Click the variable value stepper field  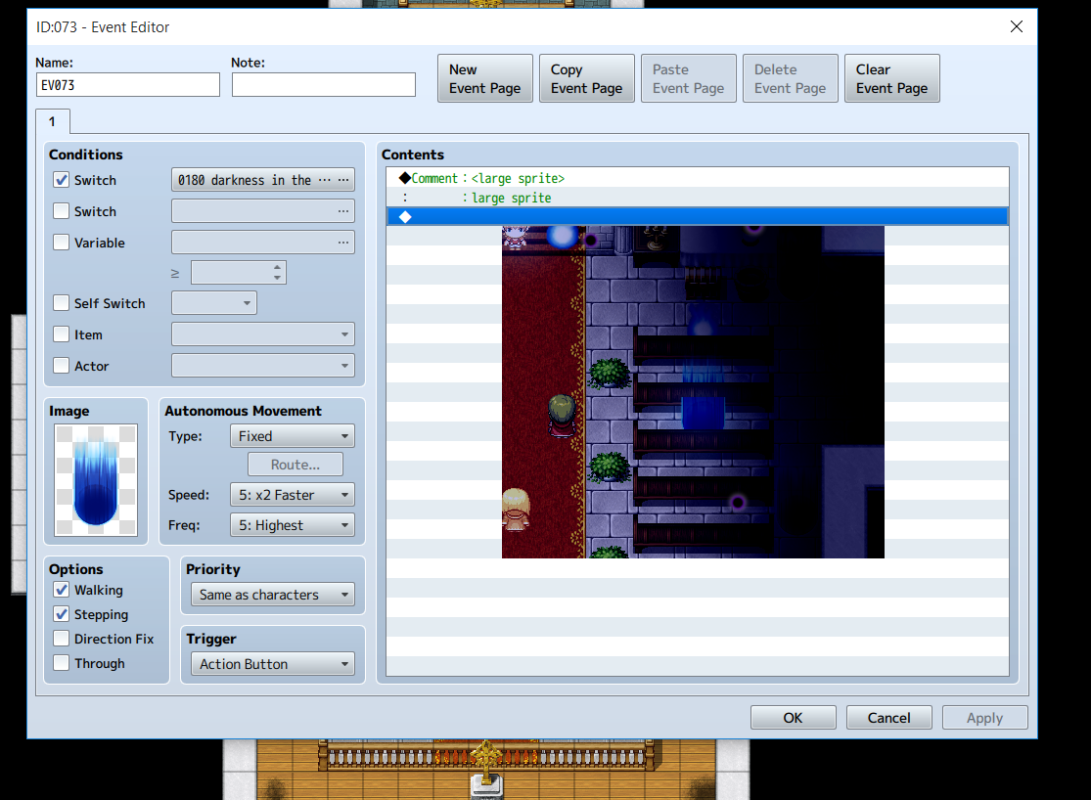(x=239, y=273)
